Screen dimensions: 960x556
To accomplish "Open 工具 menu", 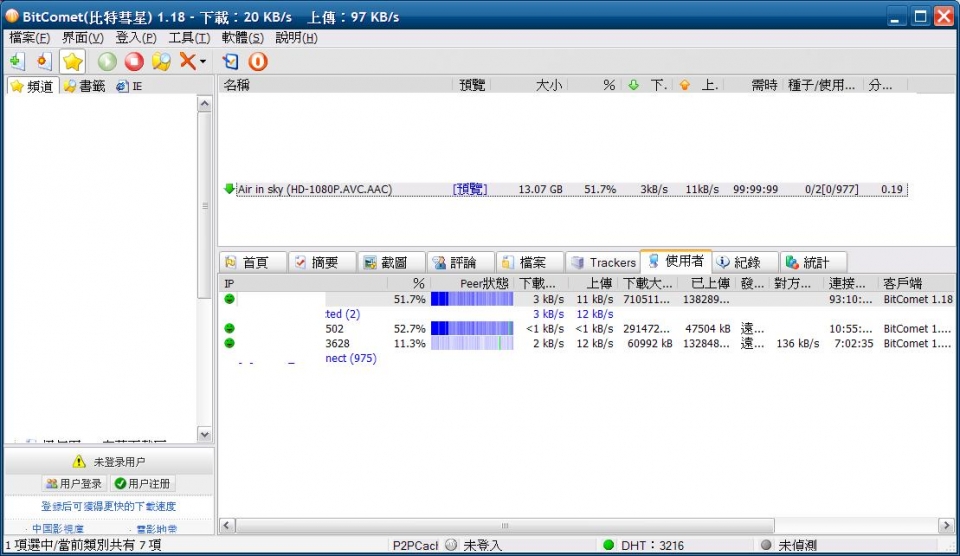I will tap(189, 38).
